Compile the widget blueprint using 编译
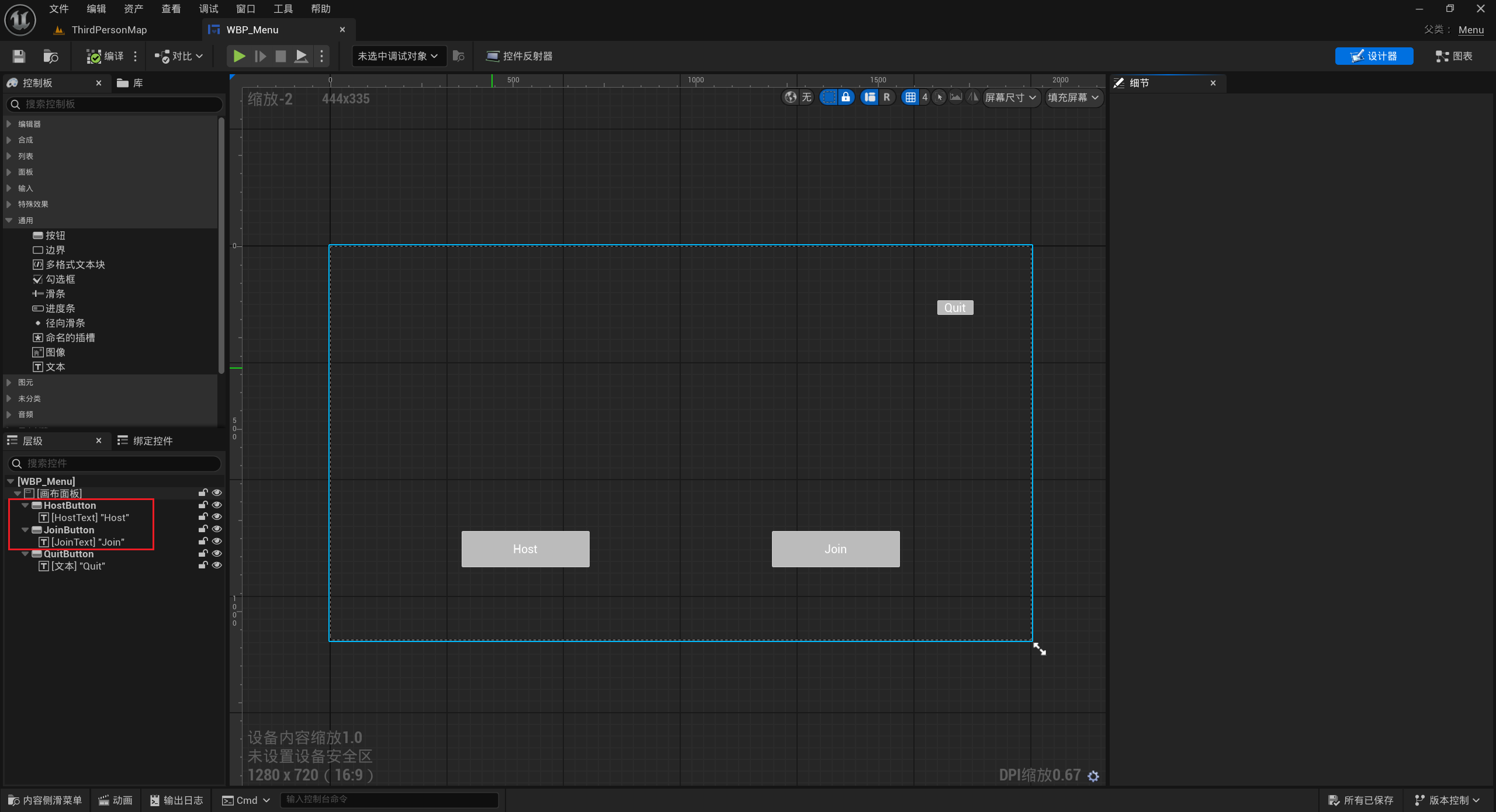 click(105, 56)
